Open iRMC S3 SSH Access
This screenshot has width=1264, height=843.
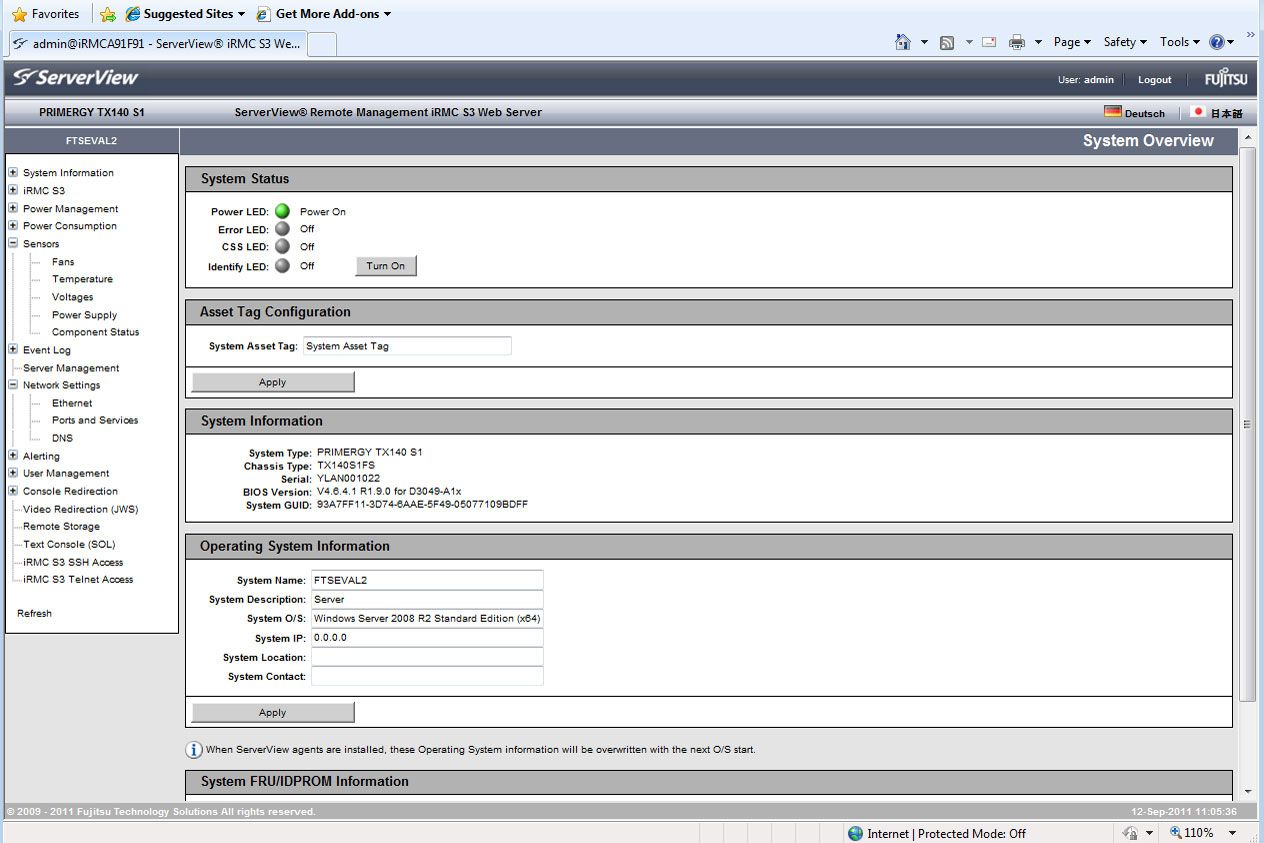73,562
